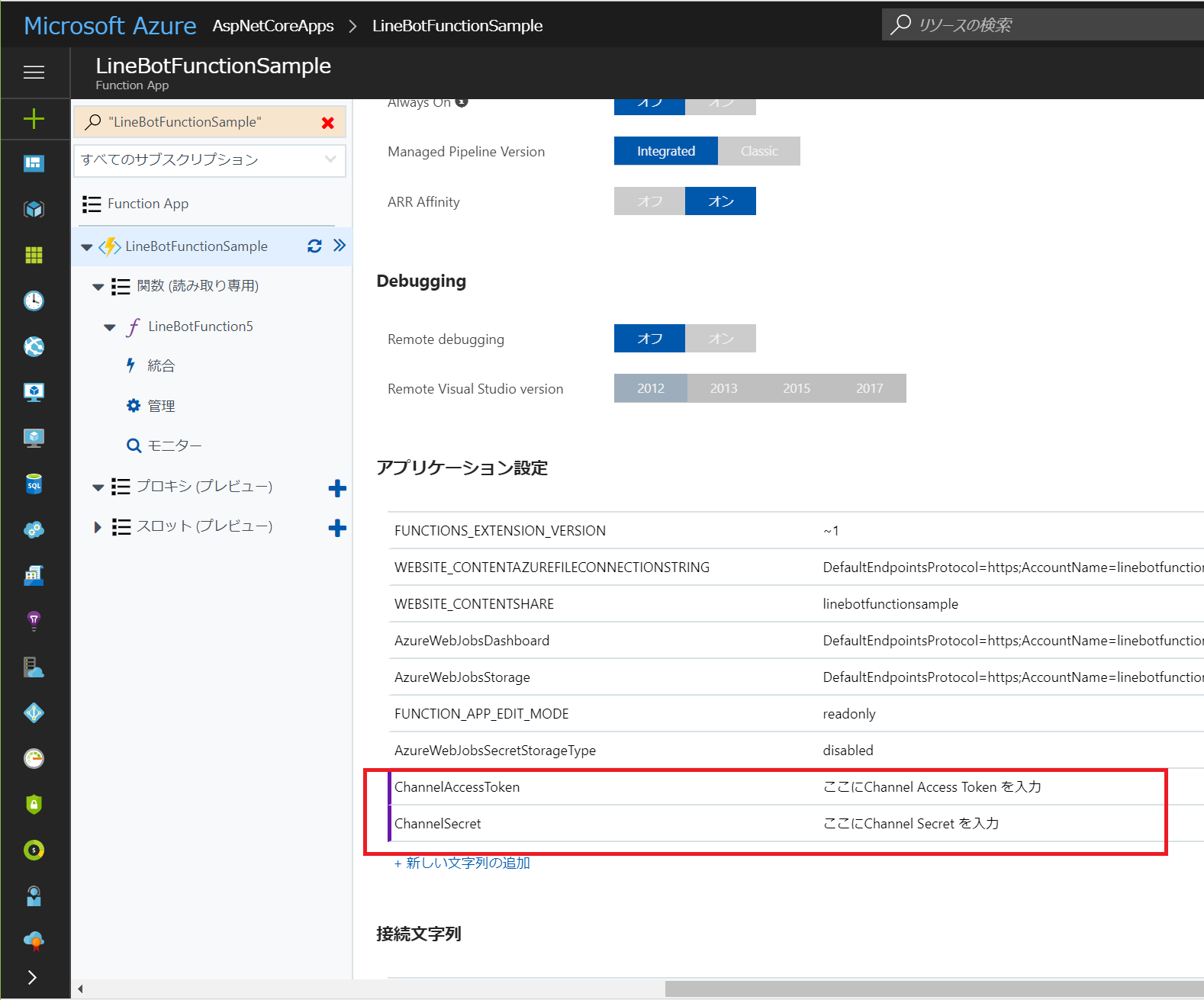The image size is (1204, 1000).
Task: Click + 新しい文字列の追加 link
Action: pos(462,863)
